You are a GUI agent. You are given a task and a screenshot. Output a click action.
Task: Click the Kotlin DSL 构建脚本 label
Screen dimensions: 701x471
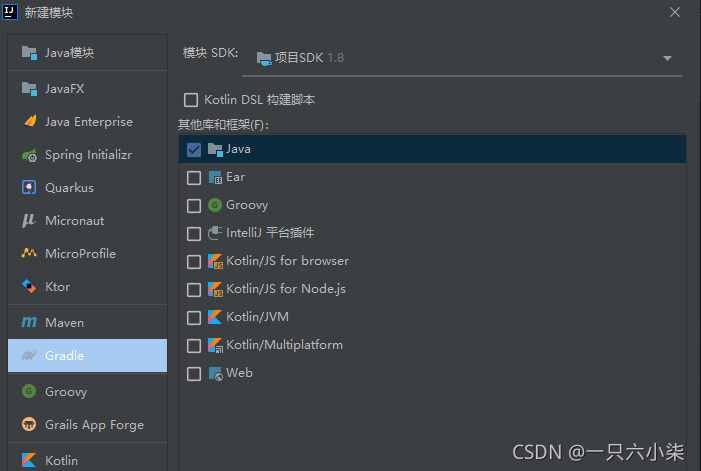click(x=259, y=100)
